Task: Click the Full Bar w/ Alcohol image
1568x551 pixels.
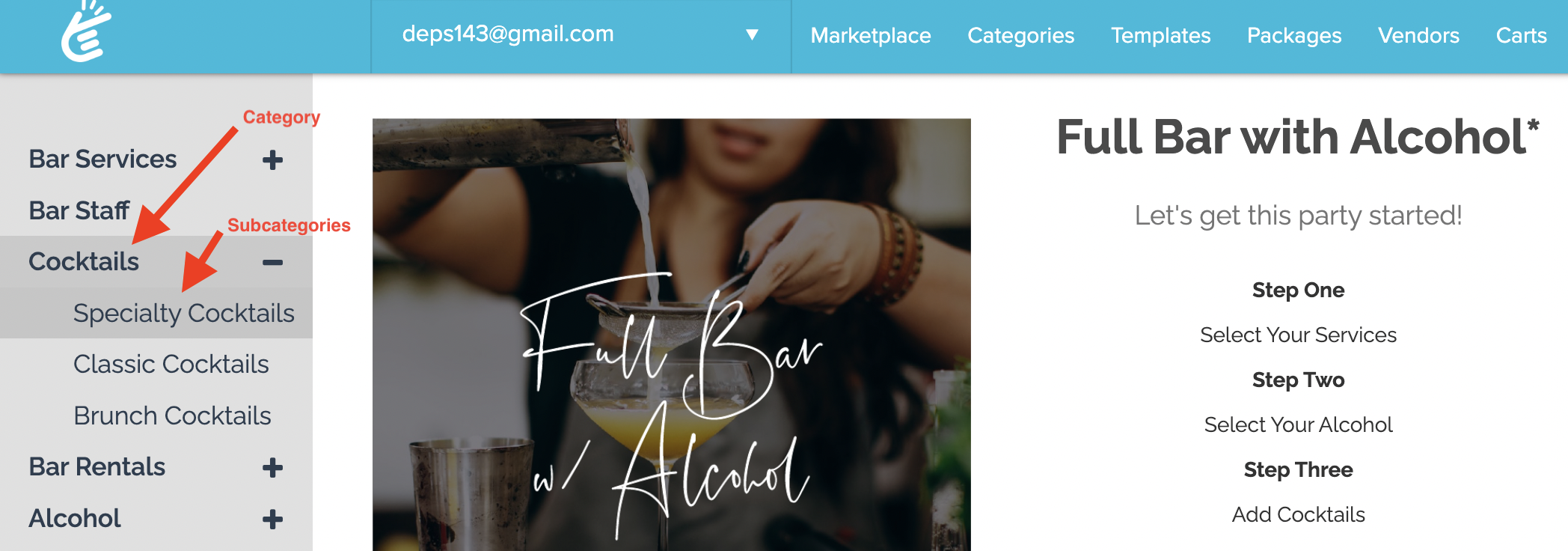Action: point(672,335)
